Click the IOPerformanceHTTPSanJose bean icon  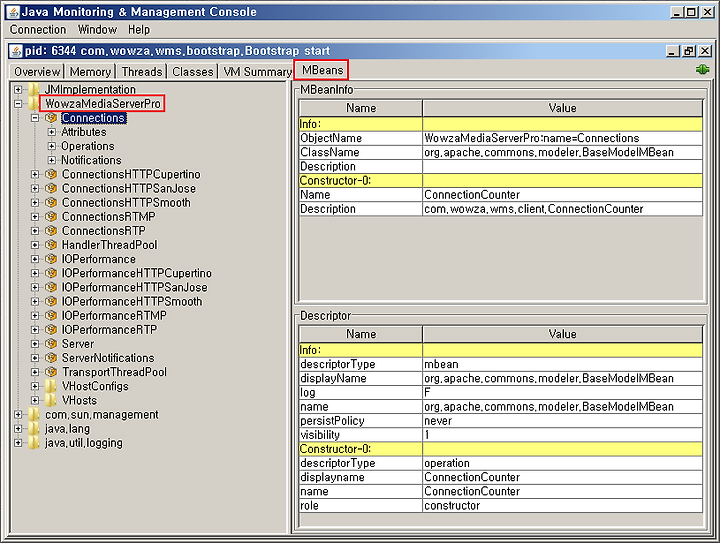pos(51,287)
